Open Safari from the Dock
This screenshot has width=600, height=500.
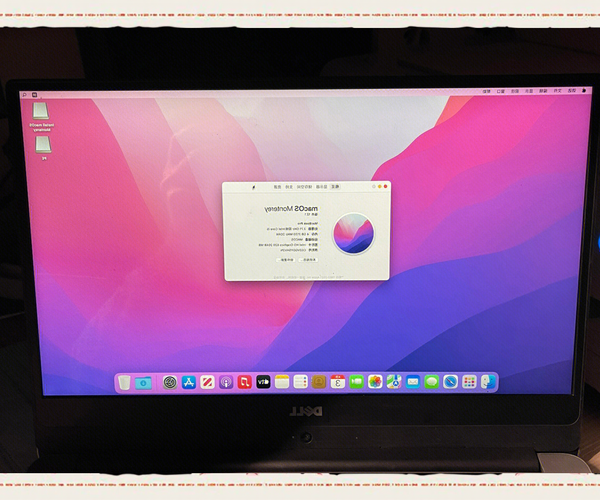coord(451,382)
